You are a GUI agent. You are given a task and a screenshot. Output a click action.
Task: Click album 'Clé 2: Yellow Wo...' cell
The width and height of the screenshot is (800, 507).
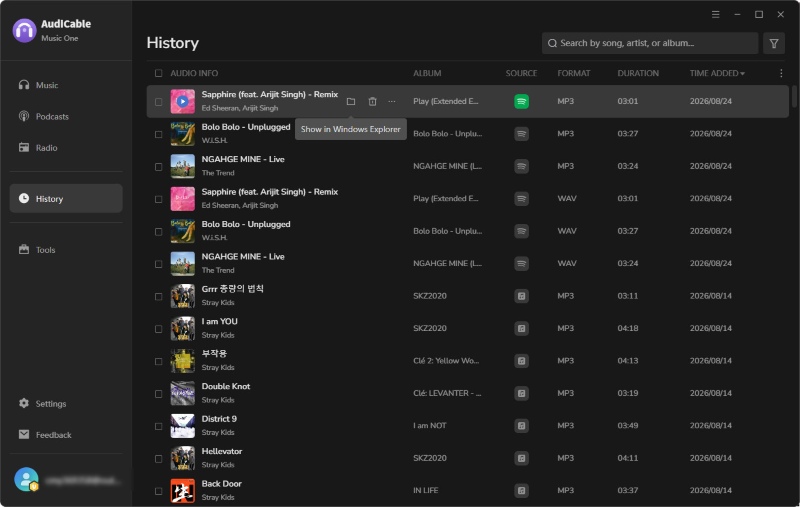click(x=446, y=361)
